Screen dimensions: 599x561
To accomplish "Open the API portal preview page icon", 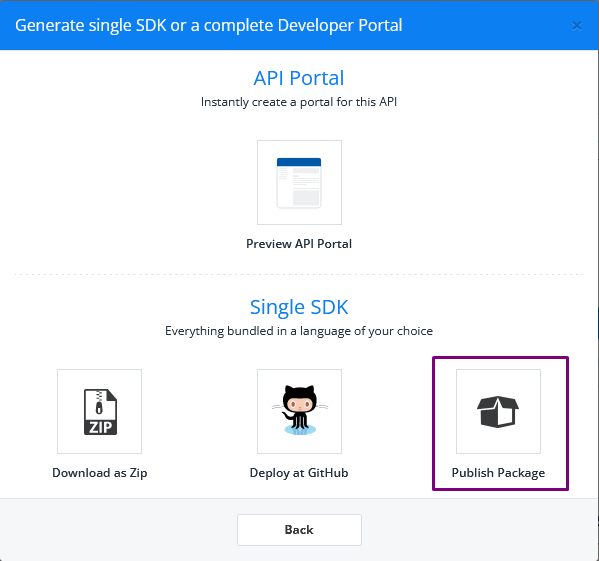I will pos(299,183).
